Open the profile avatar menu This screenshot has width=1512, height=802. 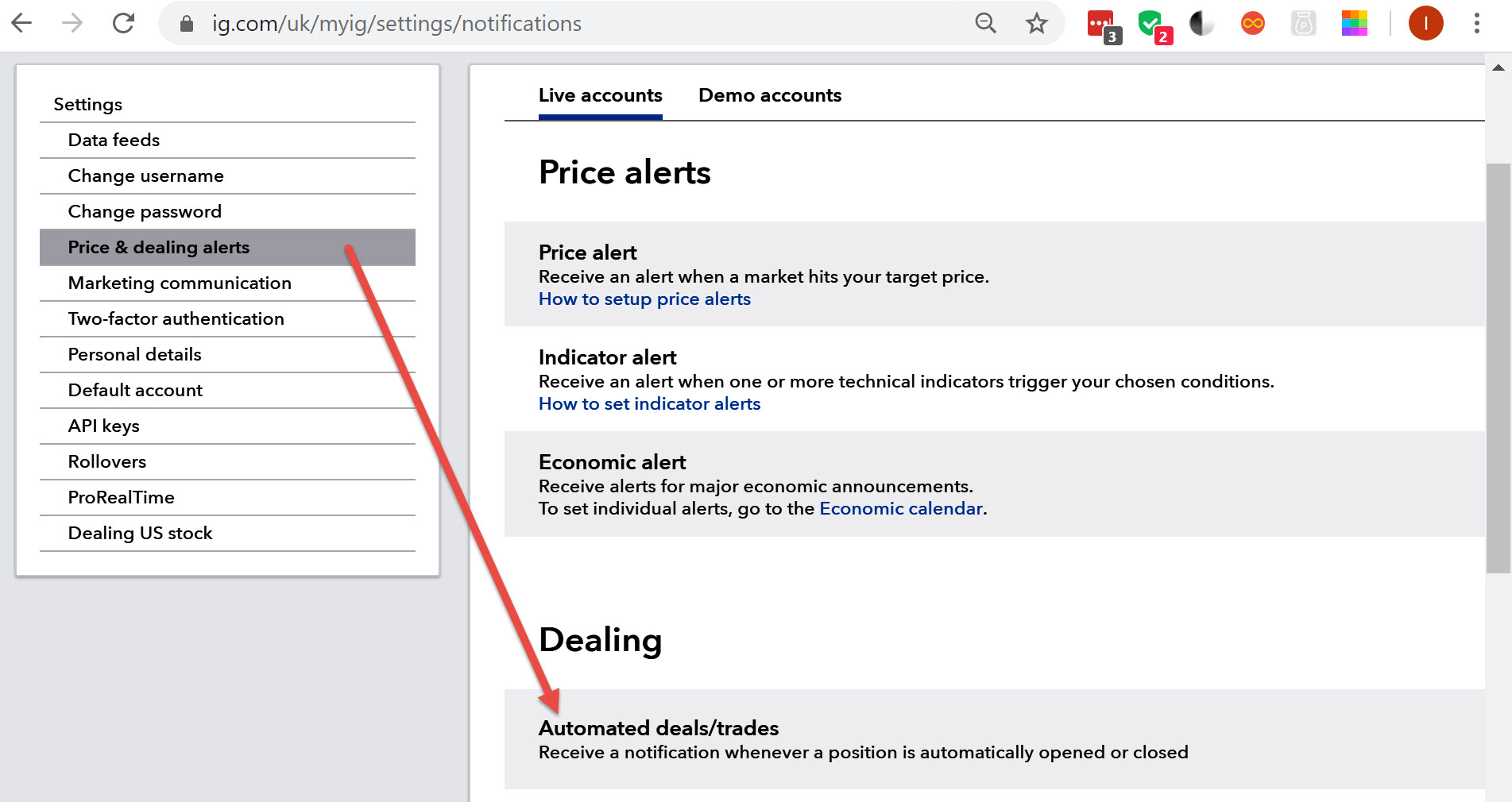[x=1425, y=24]
